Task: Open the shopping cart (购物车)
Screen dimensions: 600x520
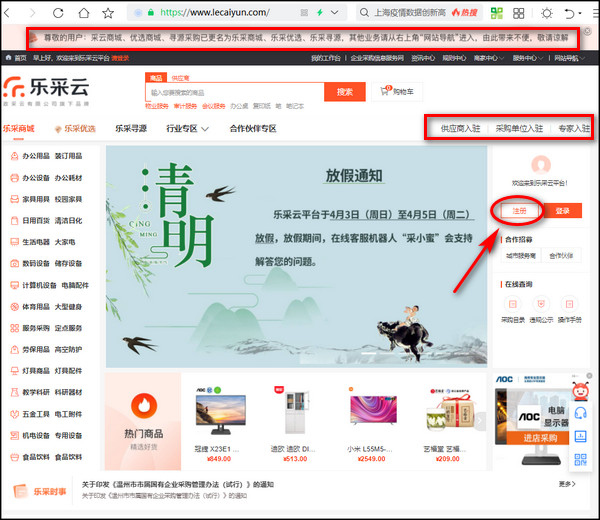Action: tap(399, 92)
